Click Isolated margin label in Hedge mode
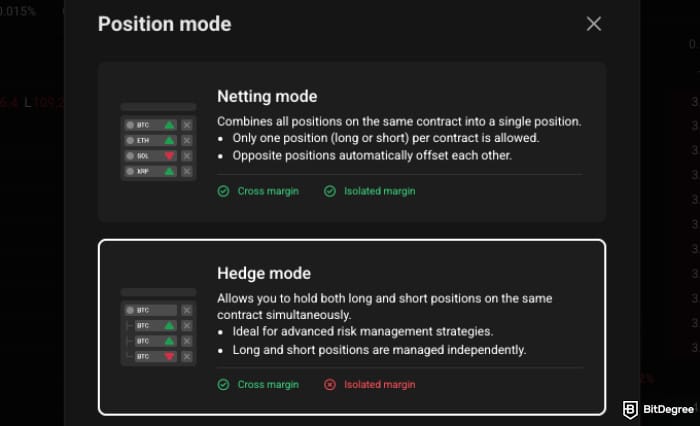Image resolution: width=700 pixels, height=426 pixels. [379, 384]
